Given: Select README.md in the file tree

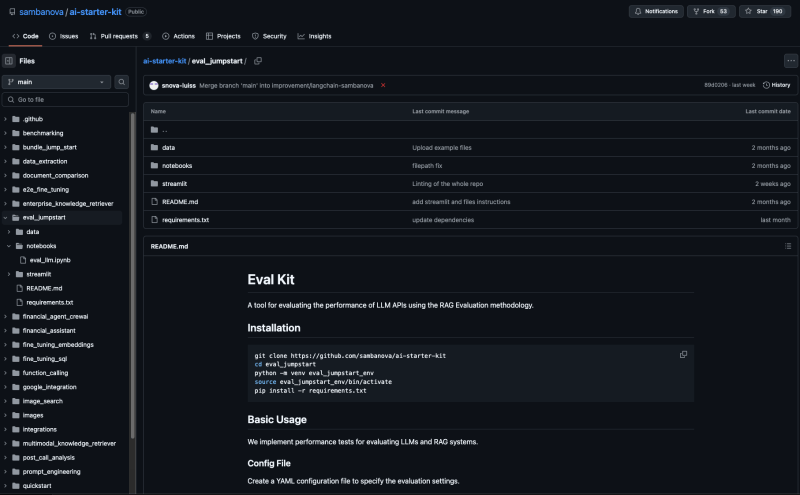Looking at the screenshot, I should (x=44, y=288).
